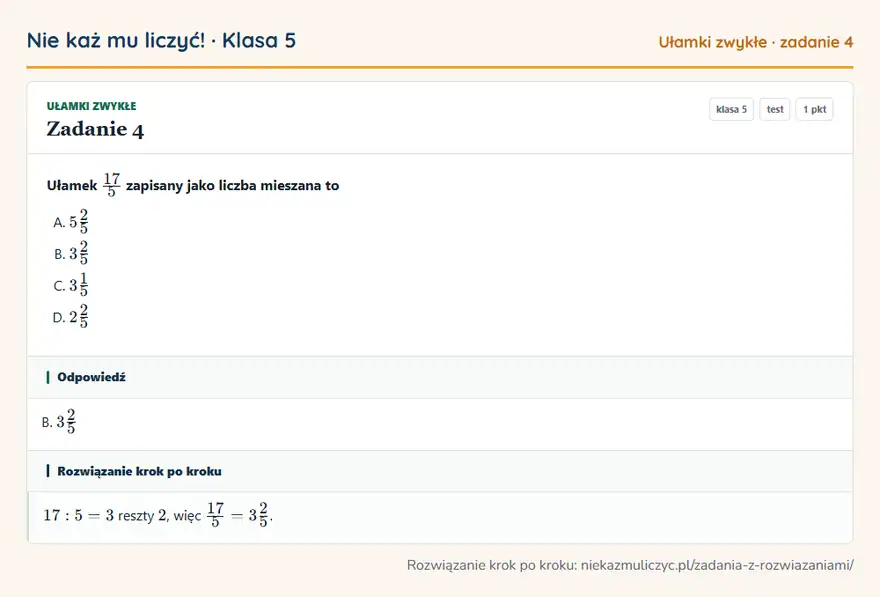The height and width of the screenshot is (597, 880).
Task: Click the '1 pkt' tag
Action: (x=814, y=109)
